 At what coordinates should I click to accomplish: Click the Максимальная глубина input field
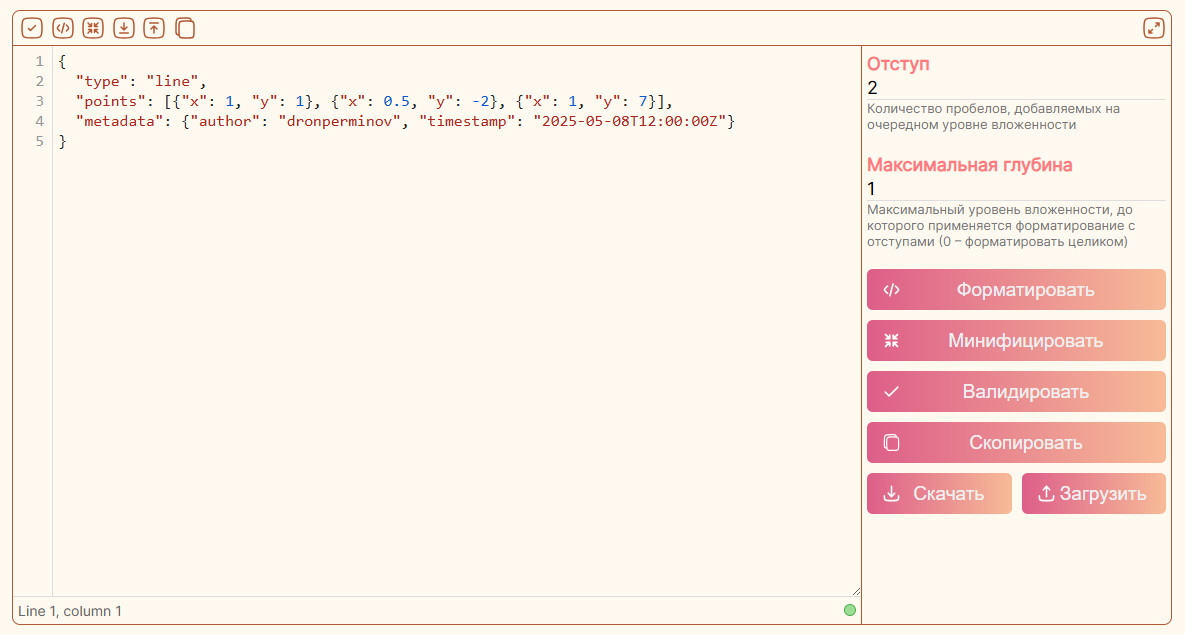[1016, 189]
